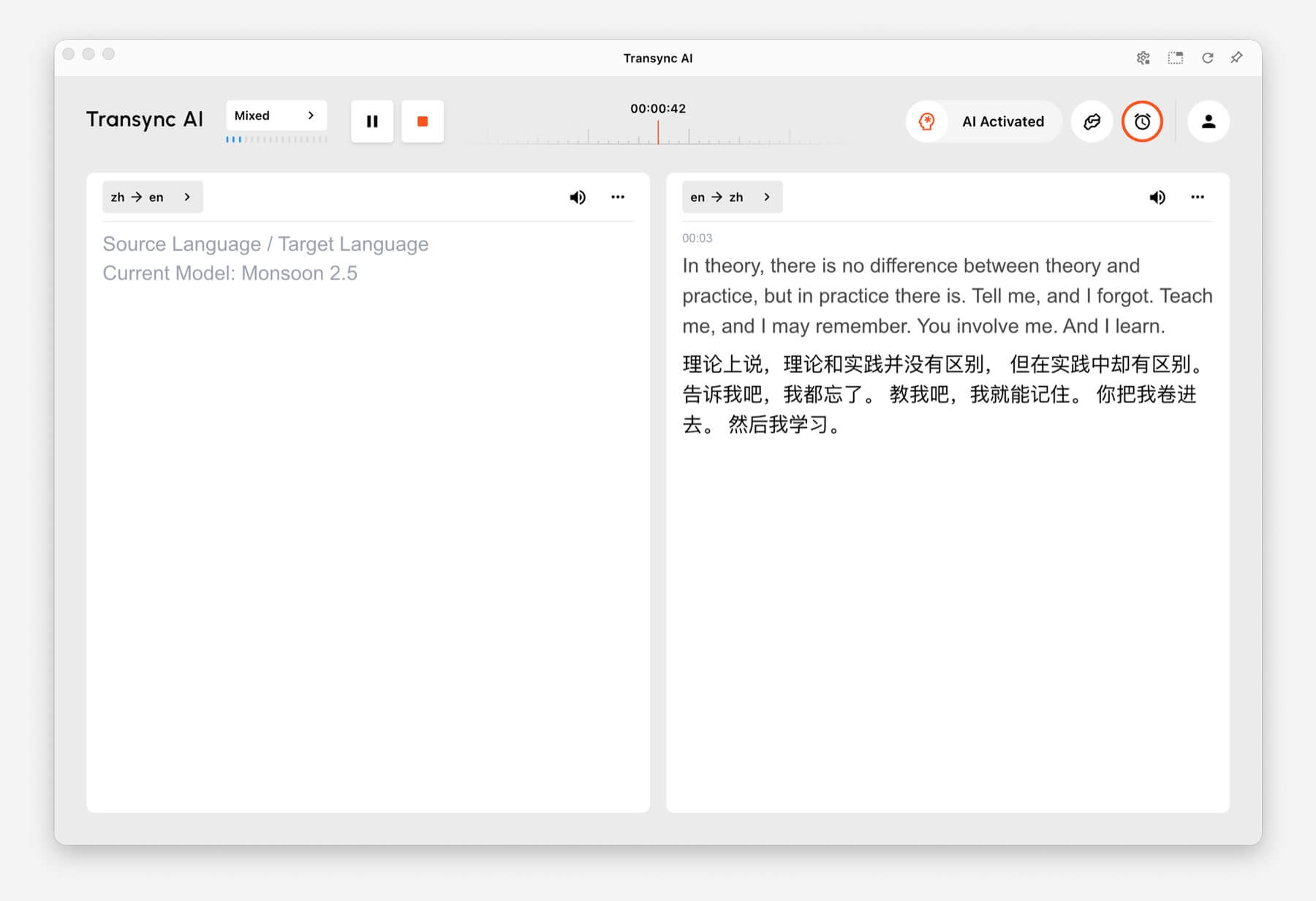Click the refresh icon in title bar
The image size is (1316, 901).
tap(1208, 58)
